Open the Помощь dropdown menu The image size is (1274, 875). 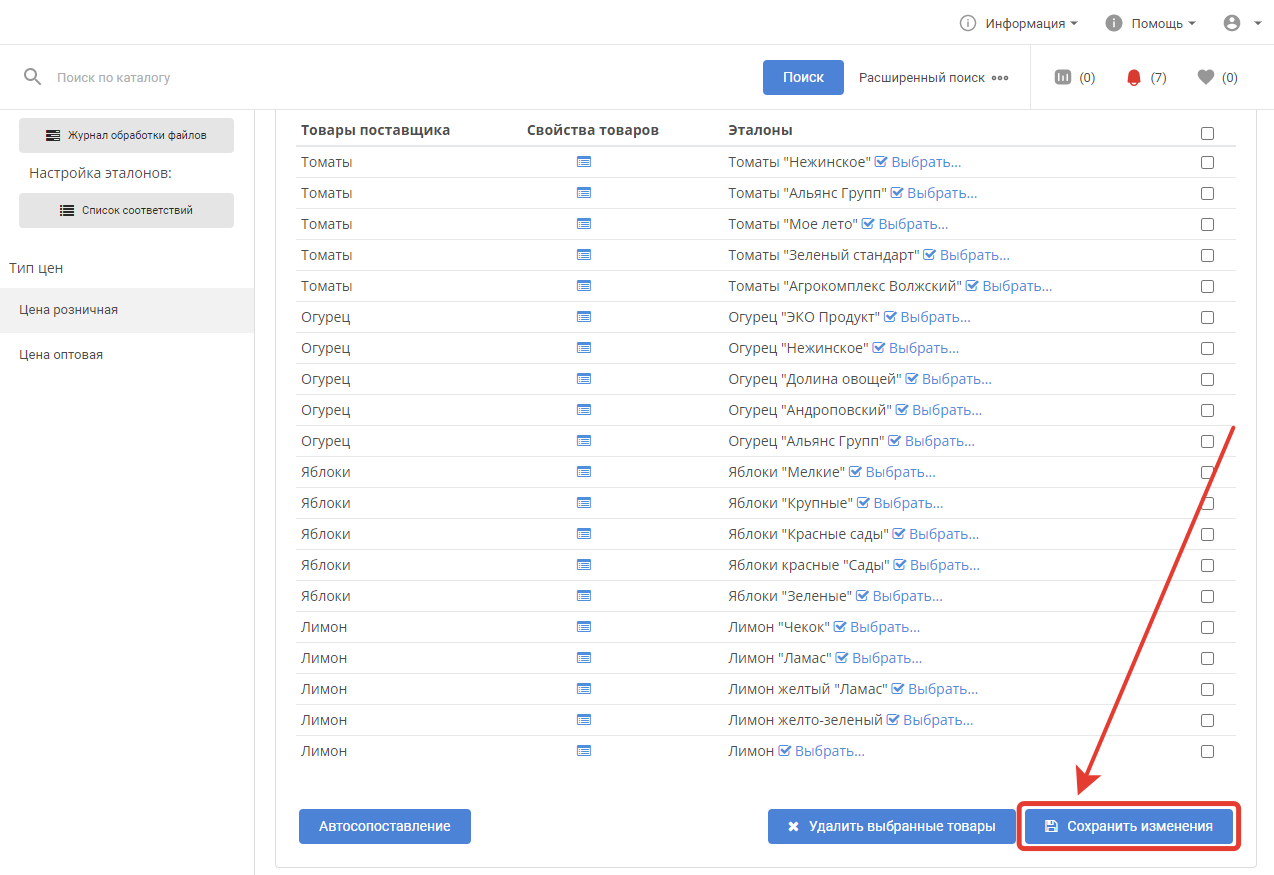[x=1150, y=23]
